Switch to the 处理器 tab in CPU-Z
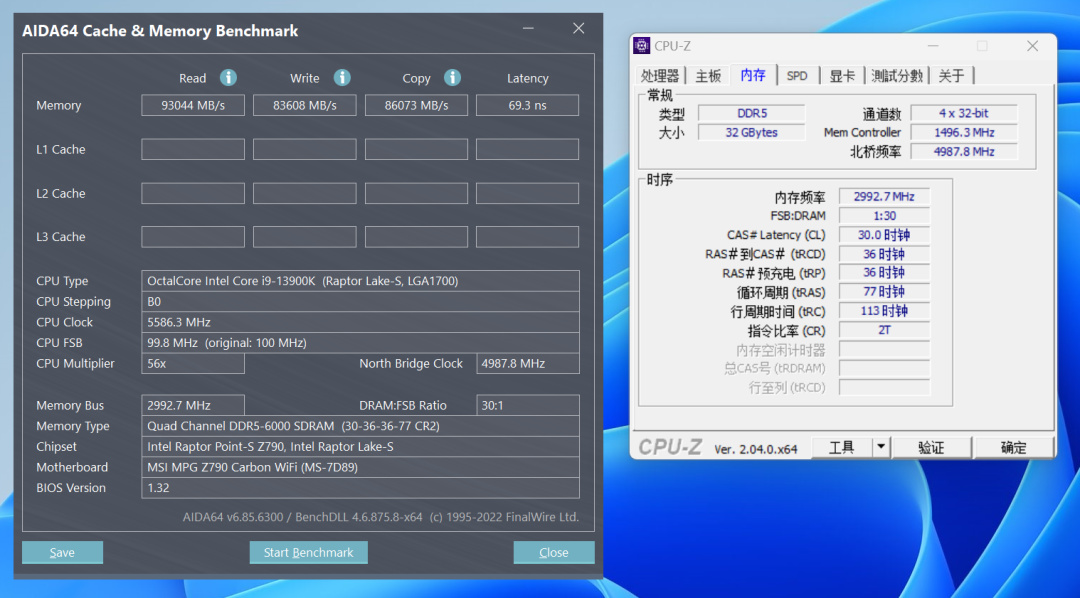This screenshot has height=598, width=1080. [x=660, y=76]
